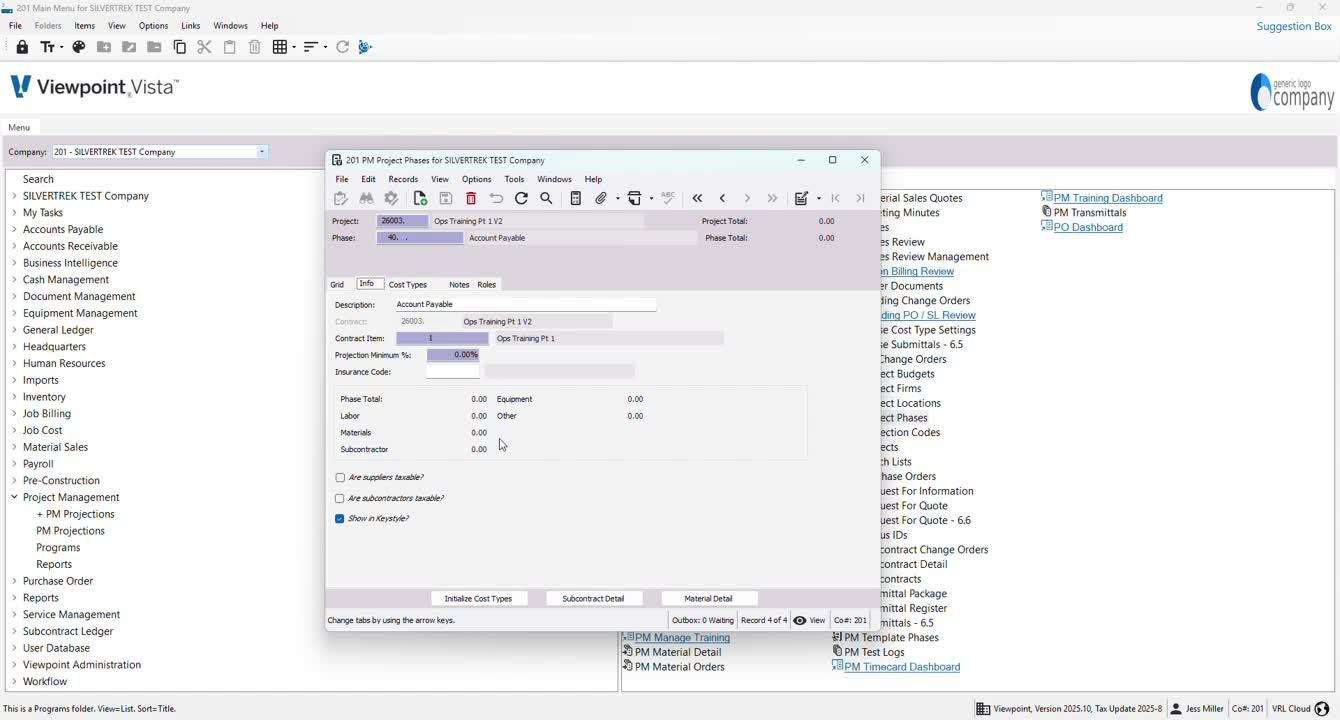Expand the Payroll tree node

tap(14, 464)
